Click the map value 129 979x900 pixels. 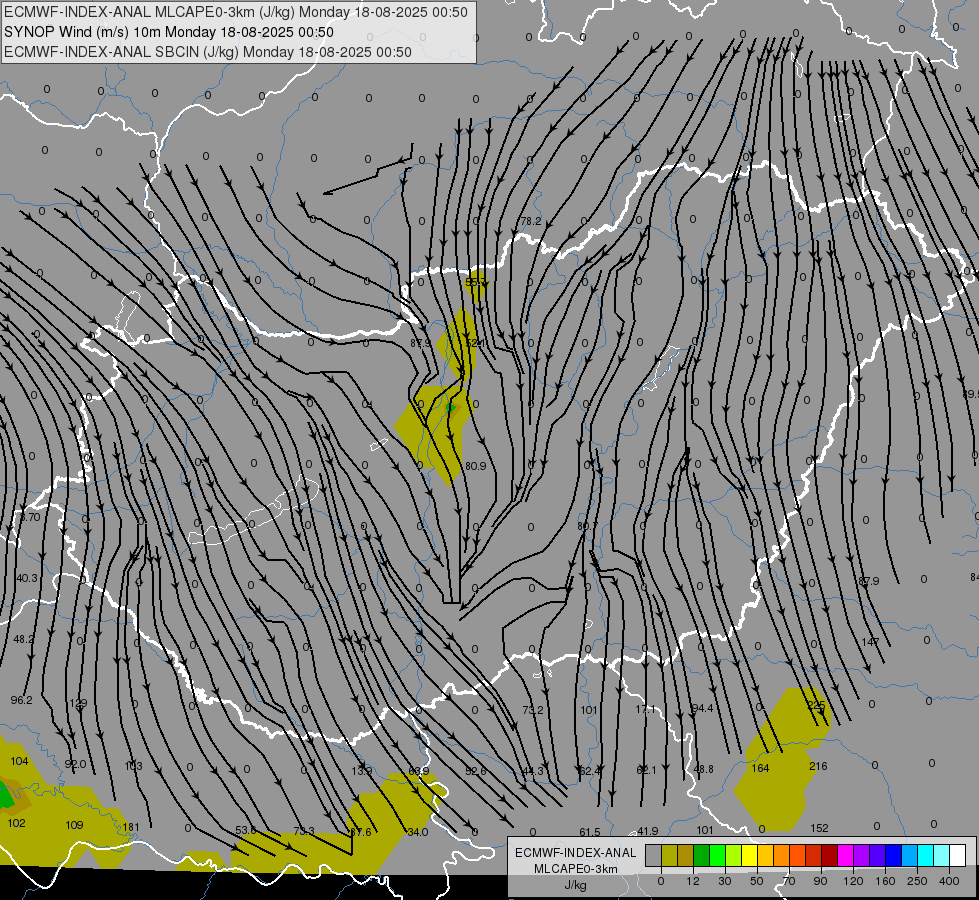click(78, 703)
